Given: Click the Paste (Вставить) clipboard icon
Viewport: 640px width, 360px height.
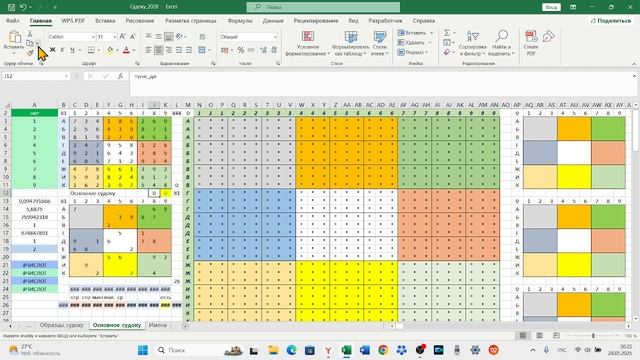Looking at the screenshot, I should pyautogui.click(x=14, y=37).
